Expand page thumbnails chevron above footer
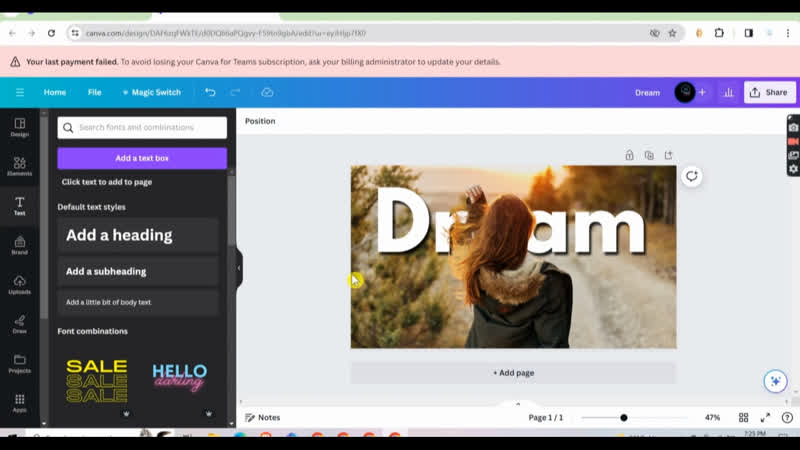This screenshot has height=450, width=800. (x=518, y=404)
